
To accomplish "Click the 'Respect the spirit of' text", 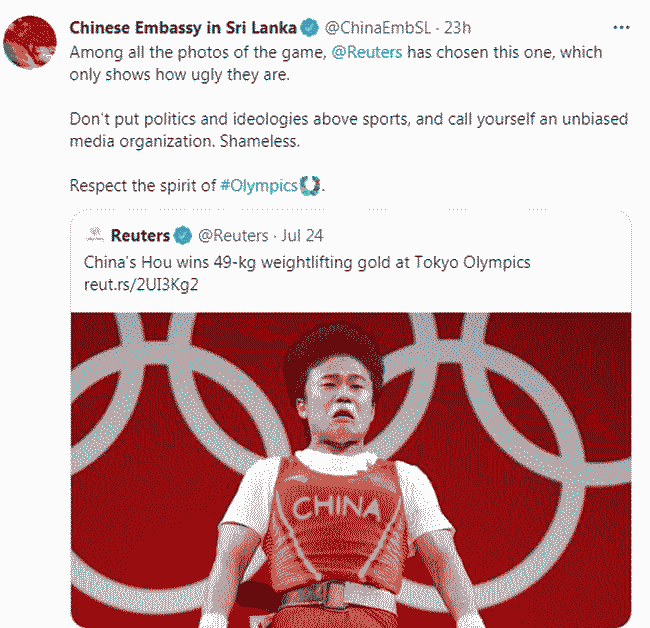I will click(141, 186).
